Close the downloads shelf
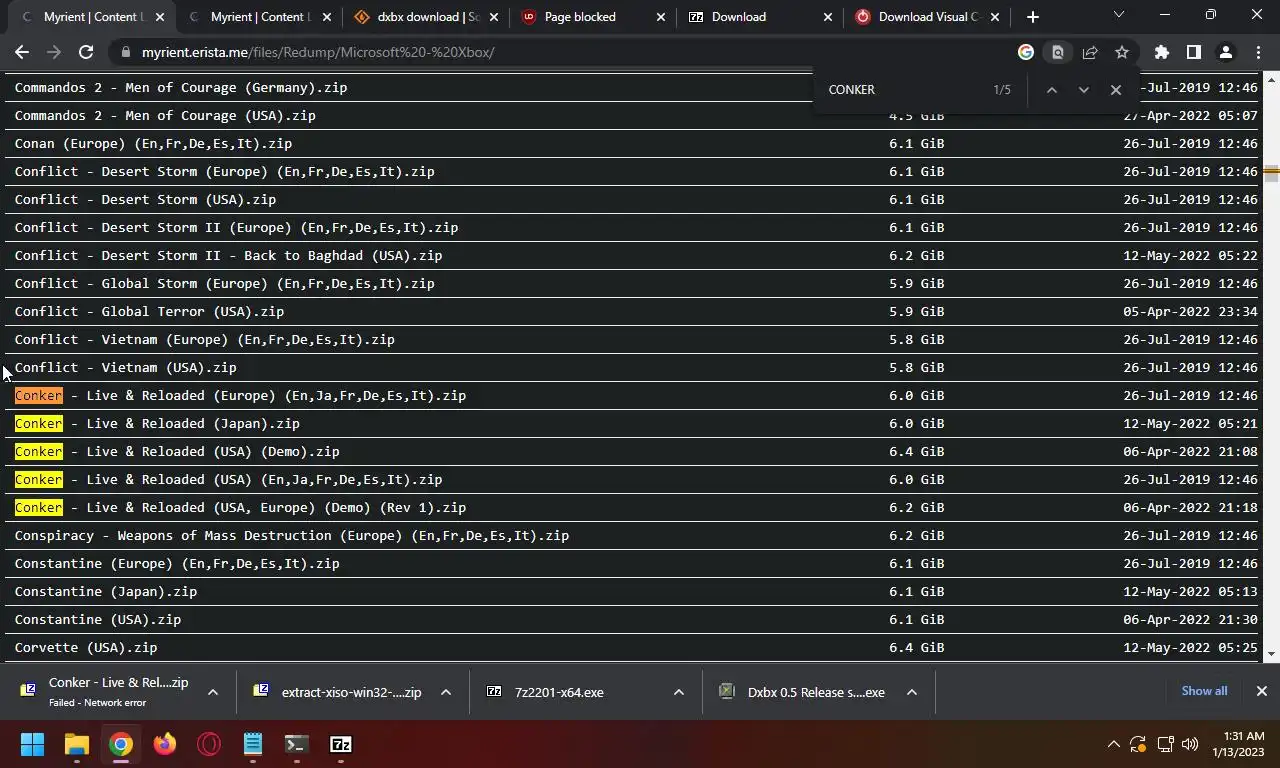The image size is (1280, 768). click(1262, 691)
